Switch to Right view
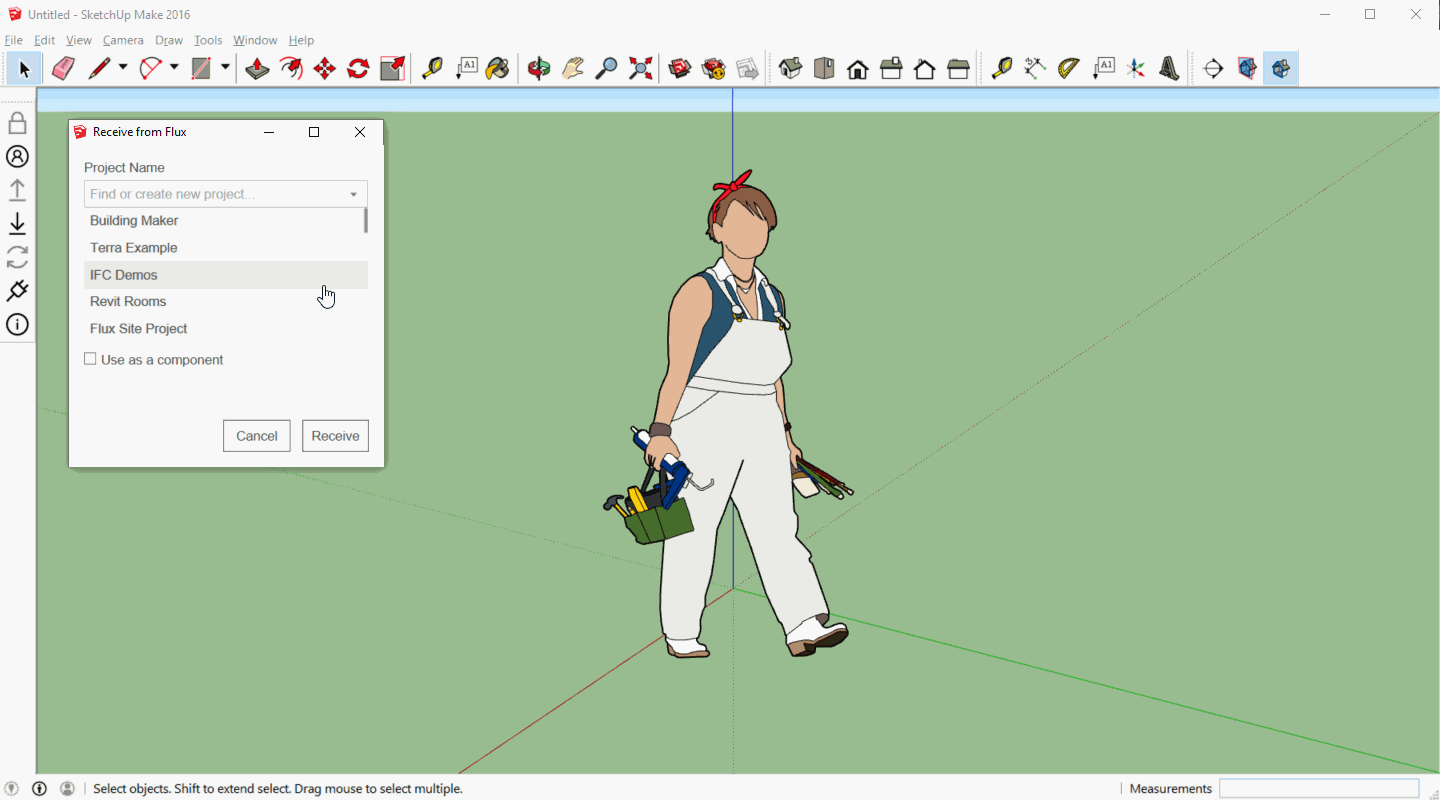 [891, 68]
